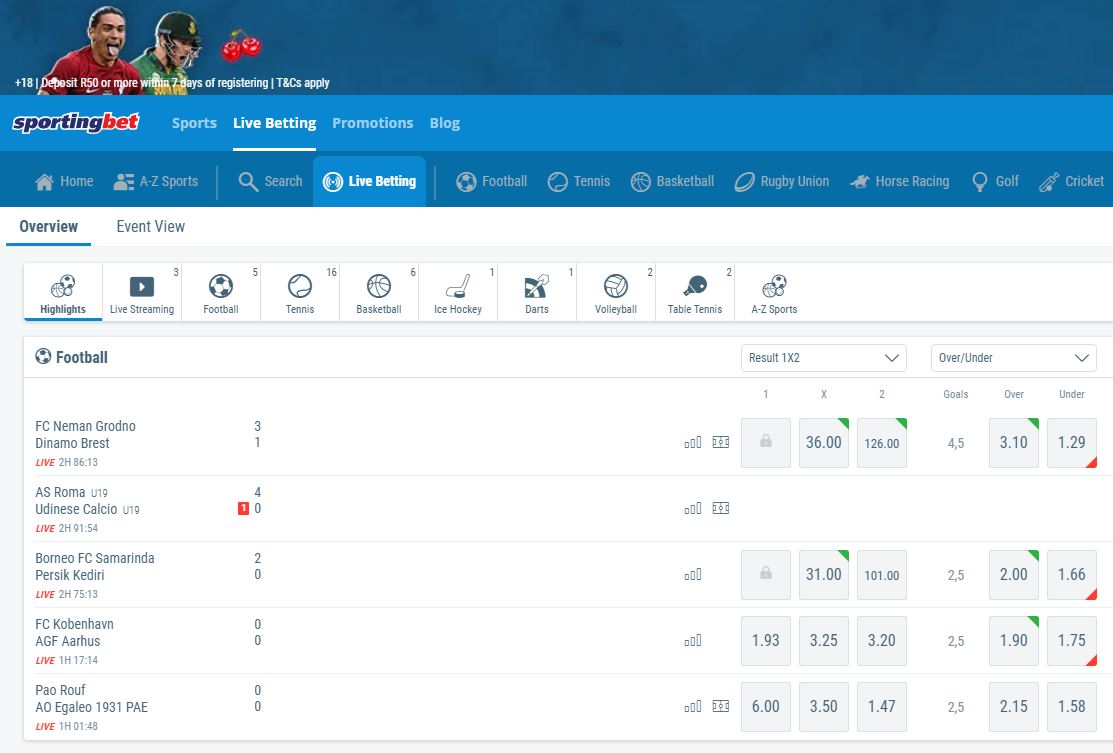This screenshot has width=1113, height=753.
Task: Bet Persik Kediri win at 101.00
Action: point(882,575)
